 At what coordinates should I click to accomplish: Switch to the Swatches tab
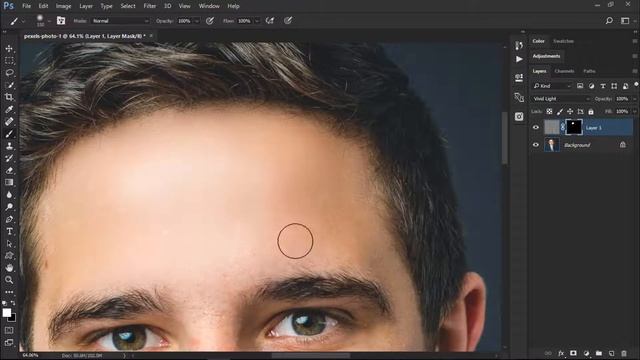tap(563, 41)
